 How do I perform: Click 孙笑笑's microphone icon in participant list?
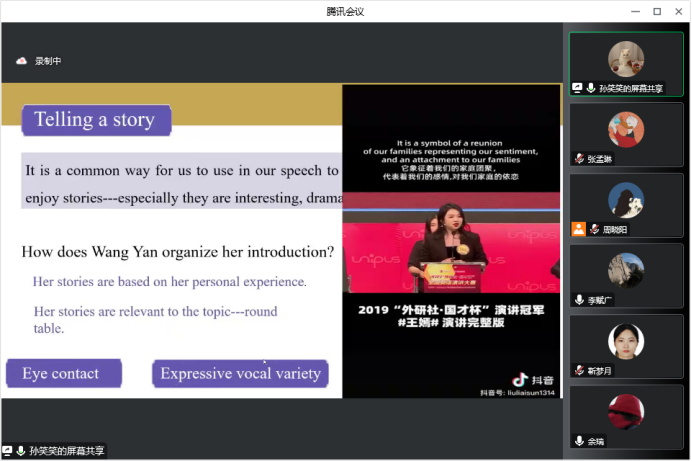tap(591, 88)
